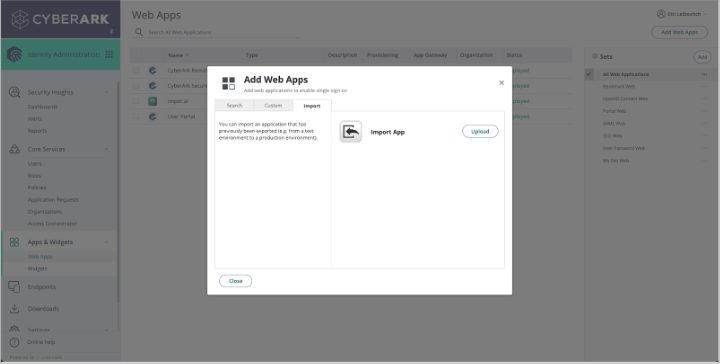Check the CyberArk Secure row checkbox
The width and height of the screenshot is (721, 364).
click(136, 85)
